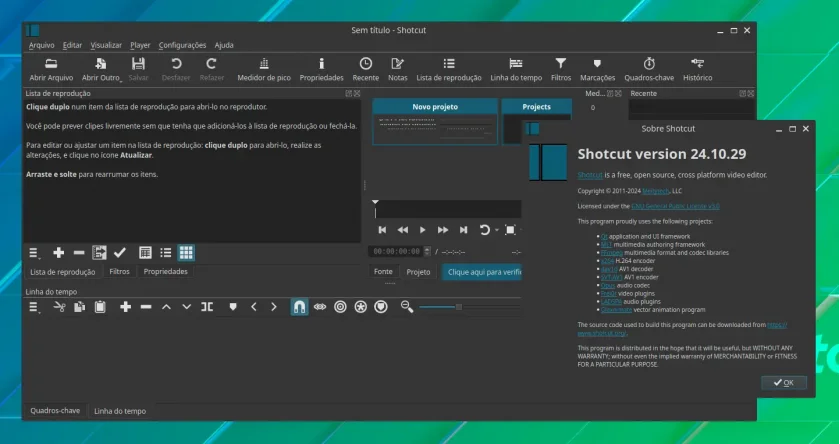Image resolution: width=840 pixels, height=444 pixels.
Task: Adjust the timeline zoom slider
Action: pyautogui.click(x=469, y=307)
